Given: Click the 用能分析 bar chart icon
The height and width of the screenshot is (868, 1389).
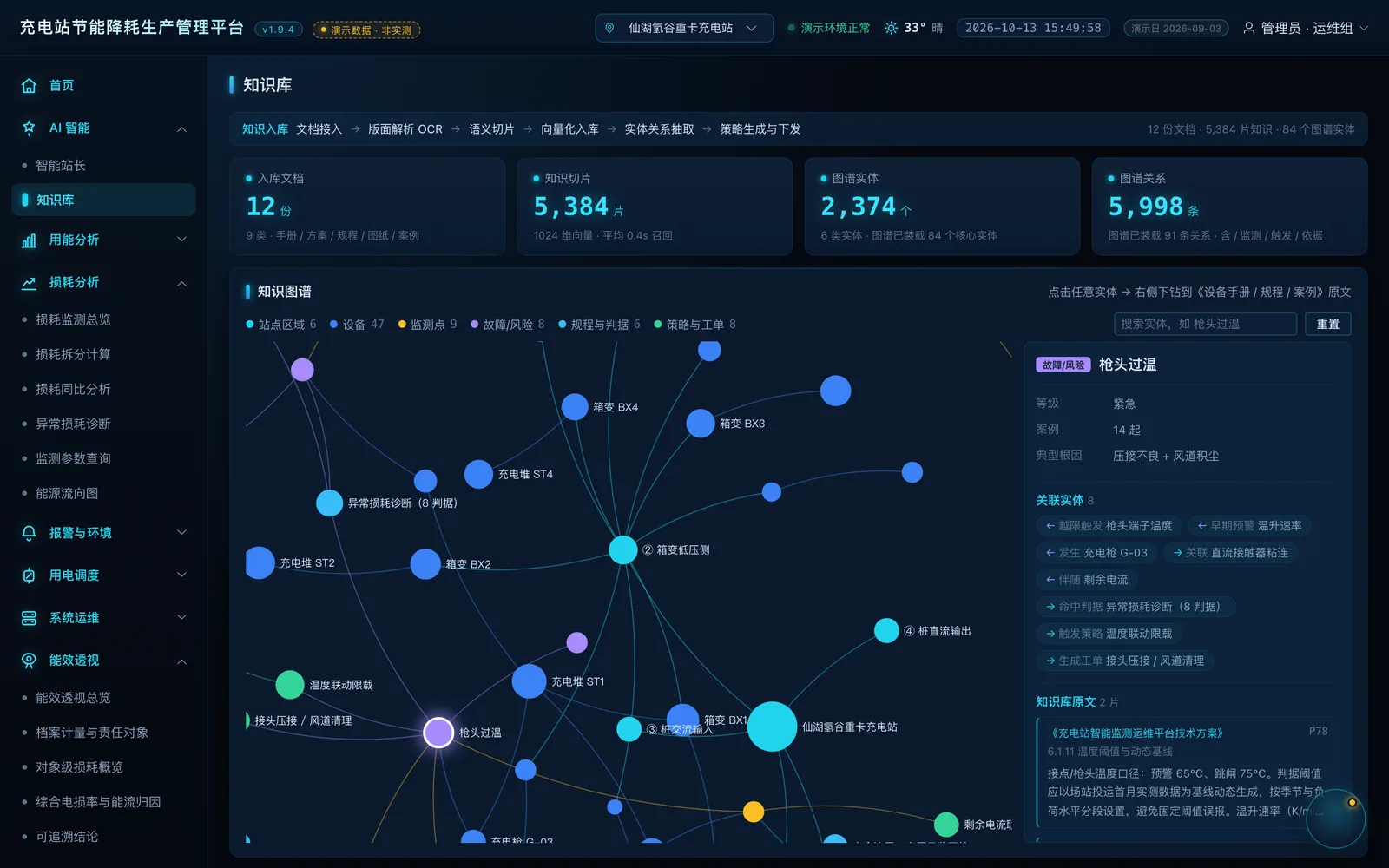Looking at the screenshot, I should (29, 240).
